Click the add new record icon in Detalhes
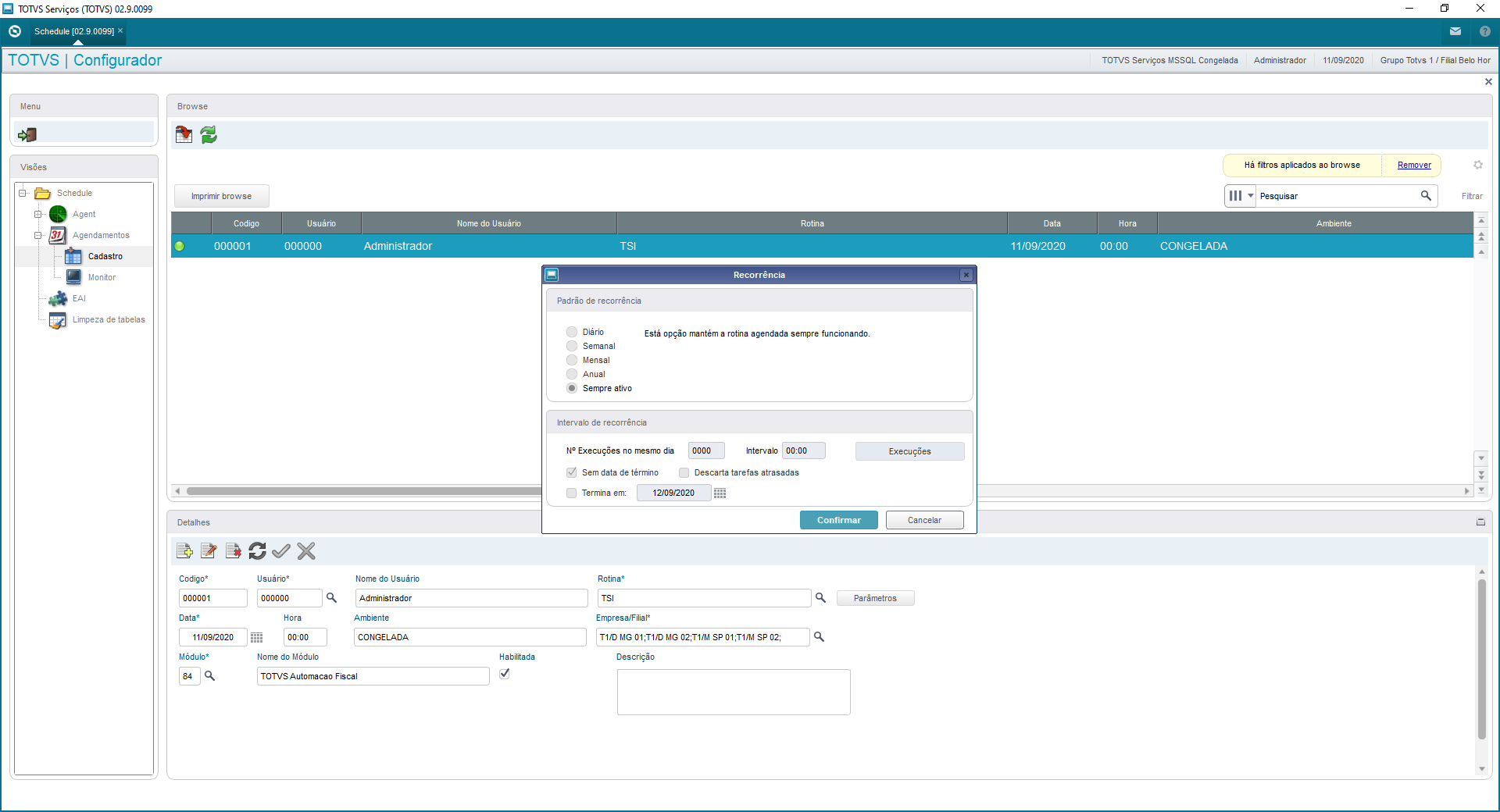This screenshot has width=1500, height=812. click(184, 551)
